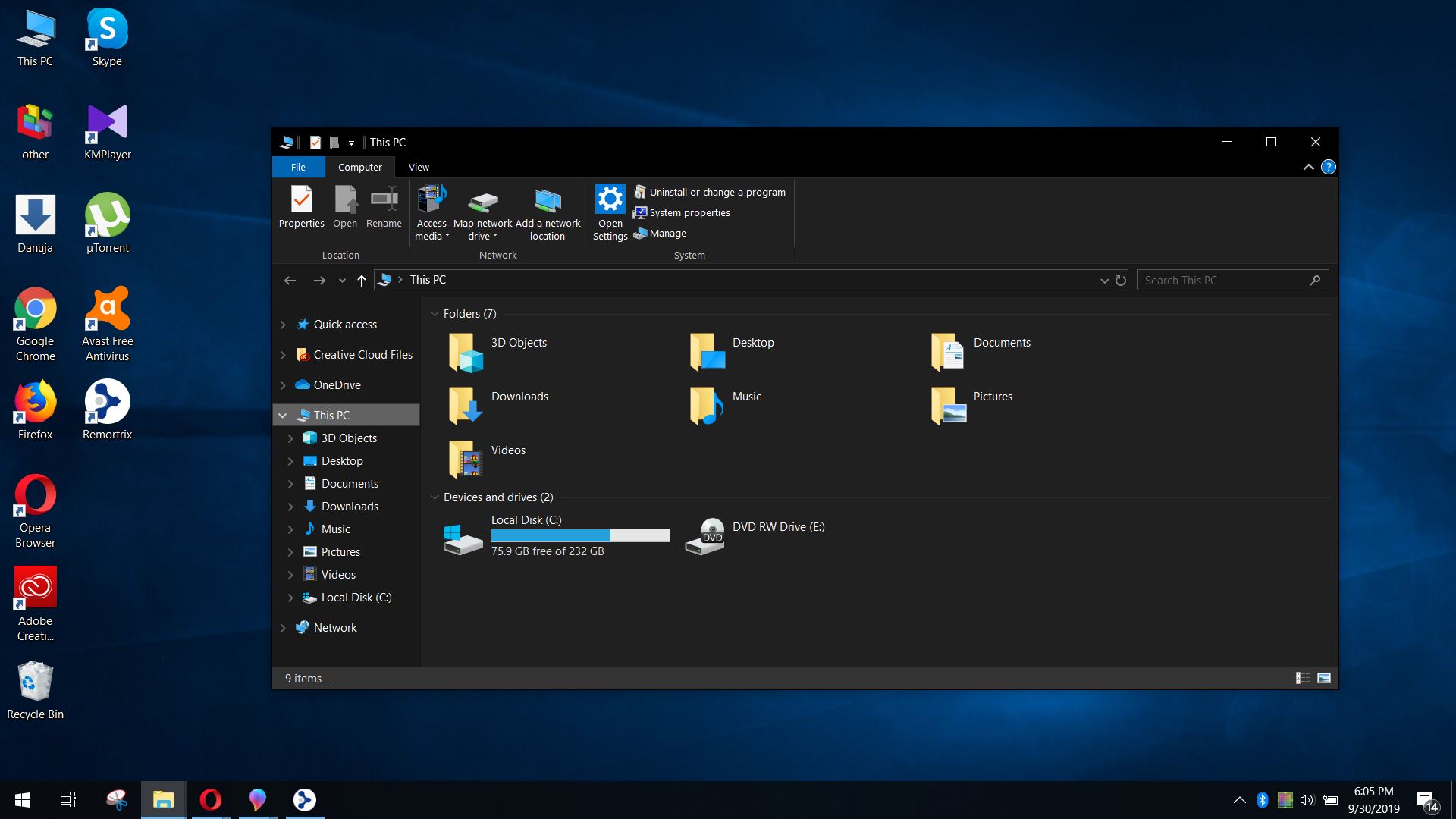Open the address bar history dropdown
The width and height of the screenshot is (1456, 819).
pos(1104,281)
